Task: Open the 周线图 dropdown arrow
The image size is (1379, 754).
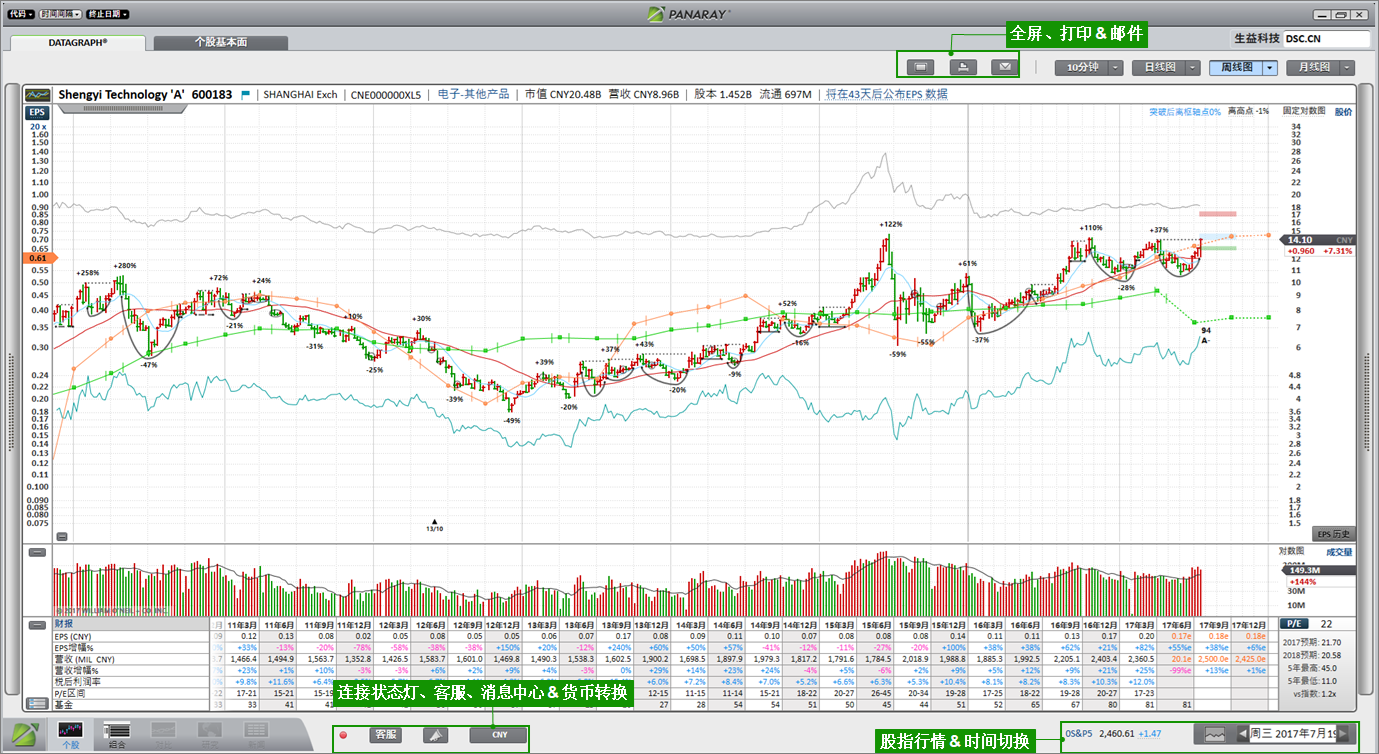Action: (1270, 68)
